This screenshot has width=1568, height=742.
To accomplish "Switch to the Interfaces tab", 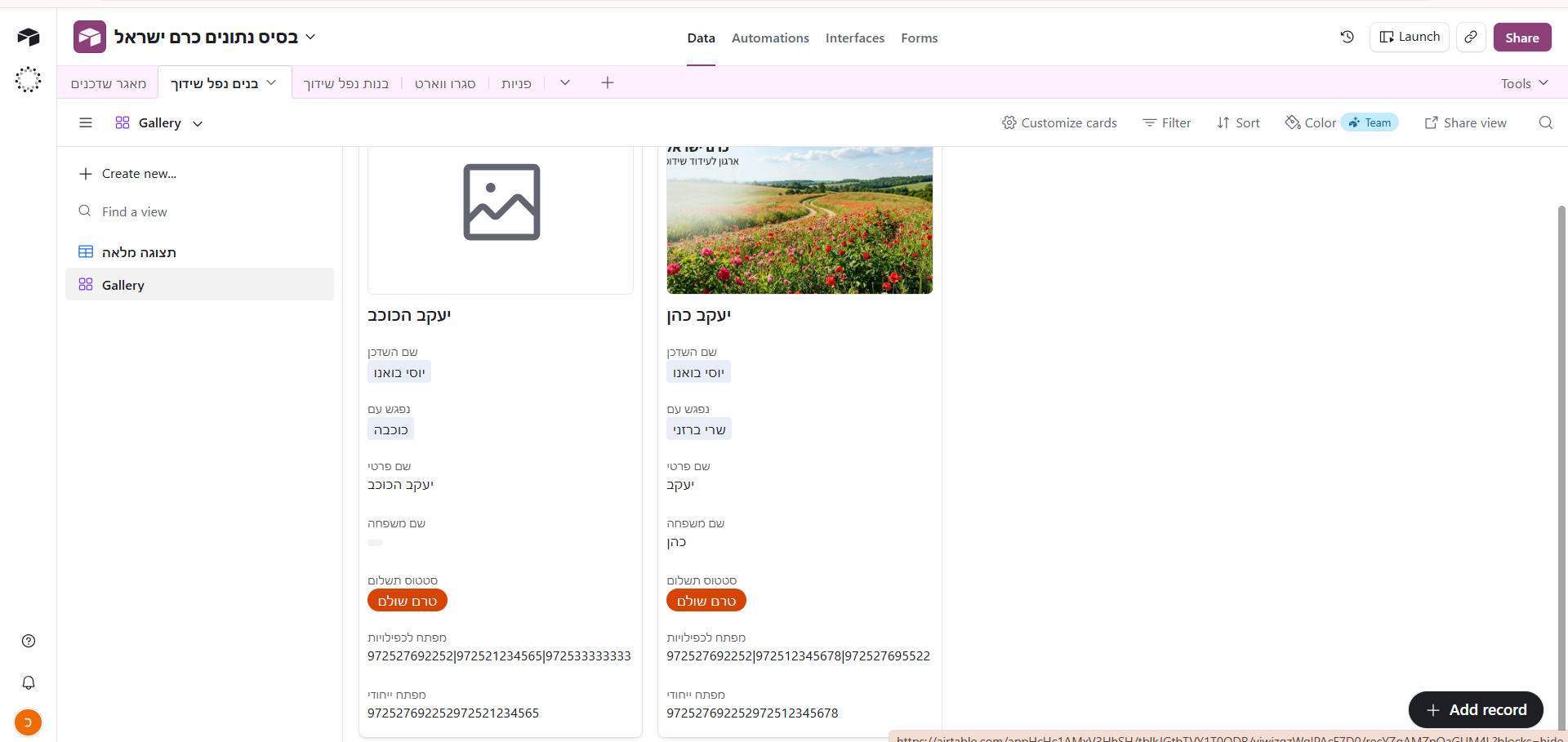I will (x=855, y=38).
